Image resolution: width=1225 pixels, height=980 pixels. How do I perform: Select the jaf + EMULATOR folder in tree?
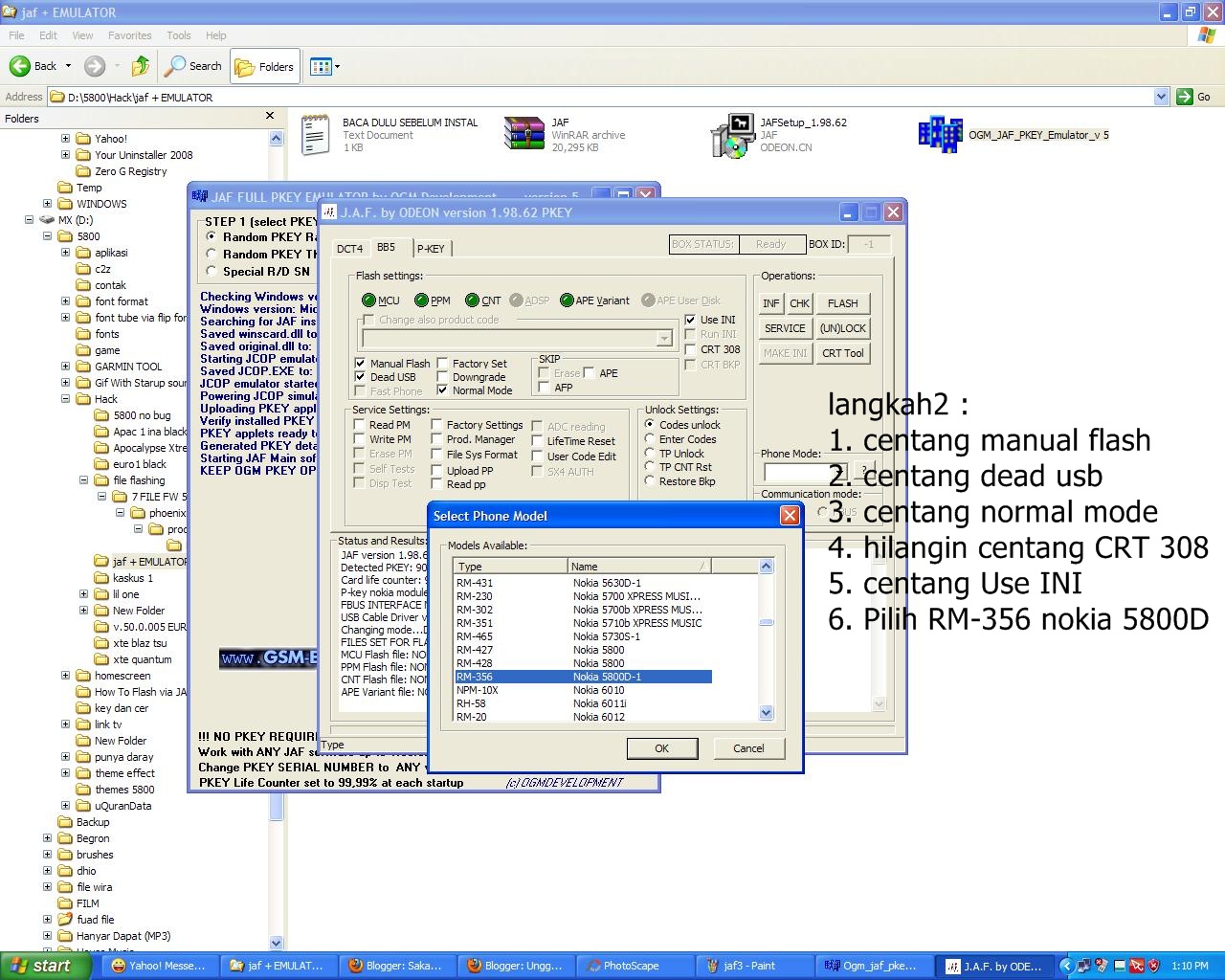(x=141, y=562)
